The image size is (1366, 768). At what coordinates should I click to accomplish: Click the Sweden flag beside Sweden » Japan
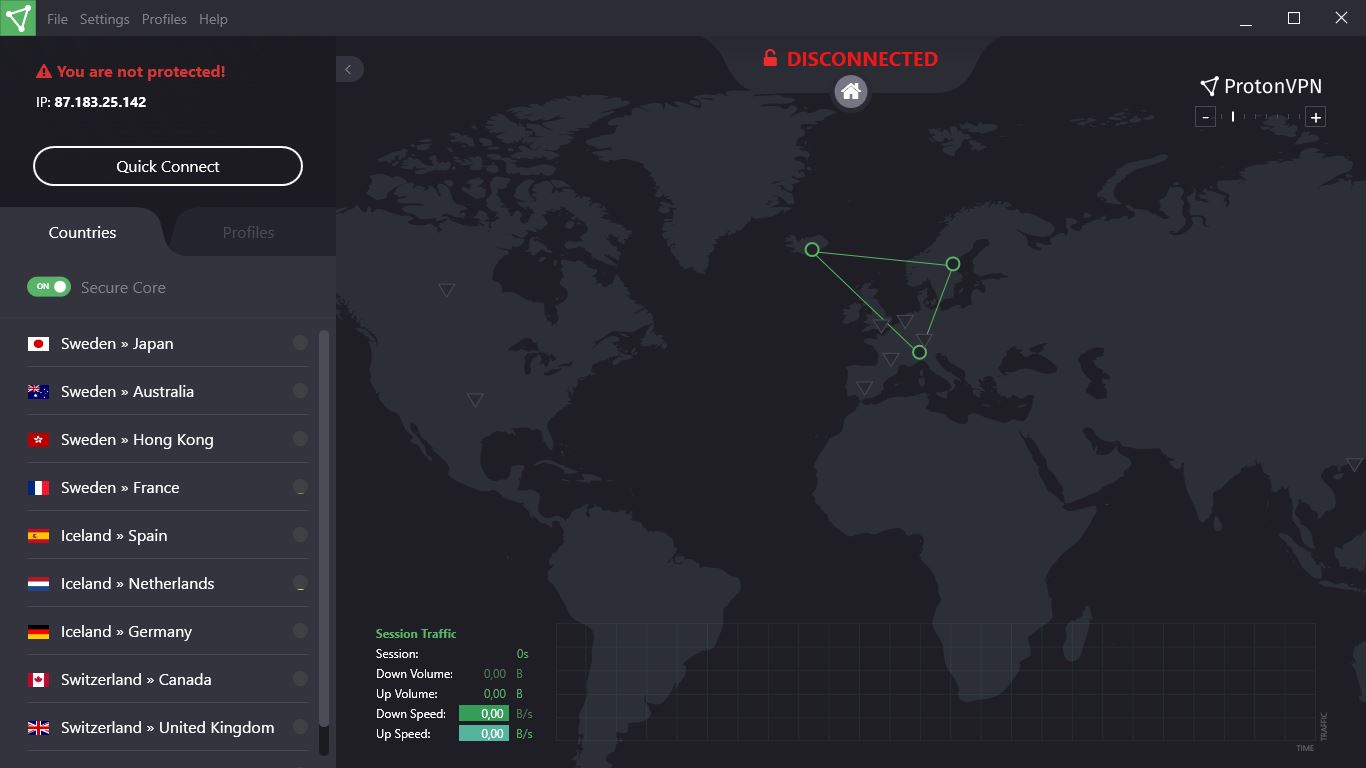(38, 343)
